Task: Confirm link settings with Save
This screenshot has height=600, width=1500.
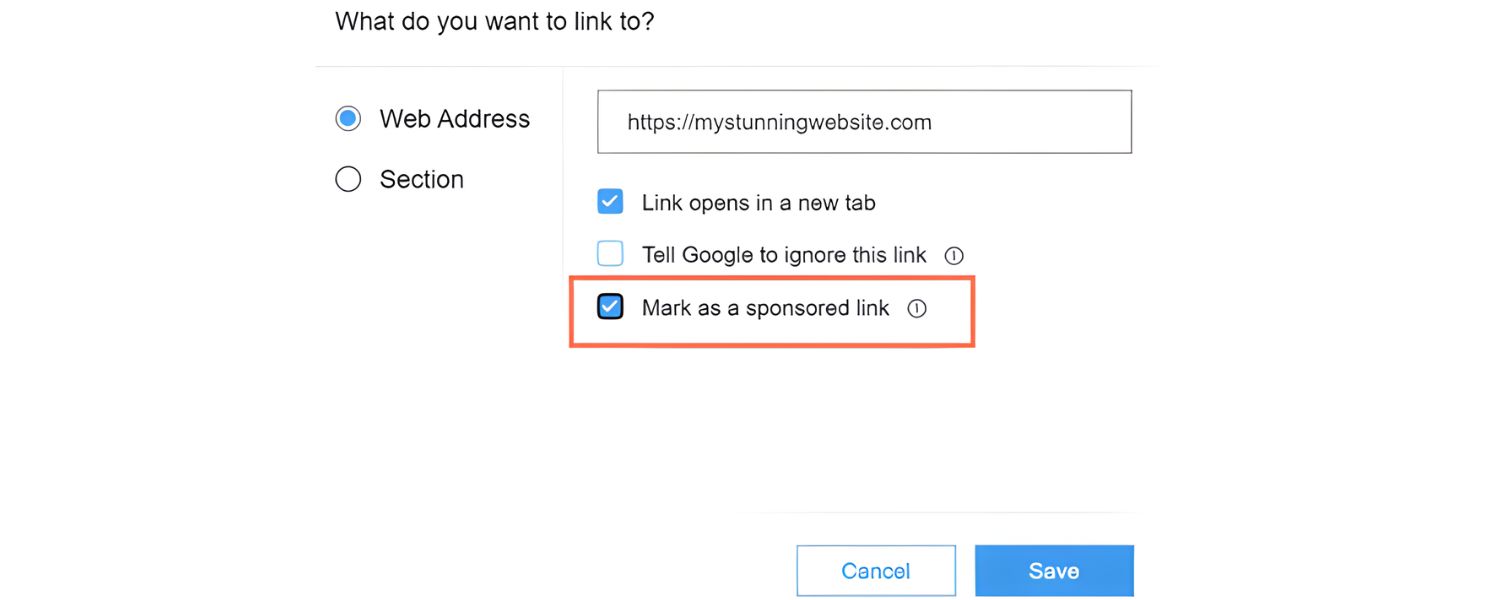Action: pos(1053,570)
